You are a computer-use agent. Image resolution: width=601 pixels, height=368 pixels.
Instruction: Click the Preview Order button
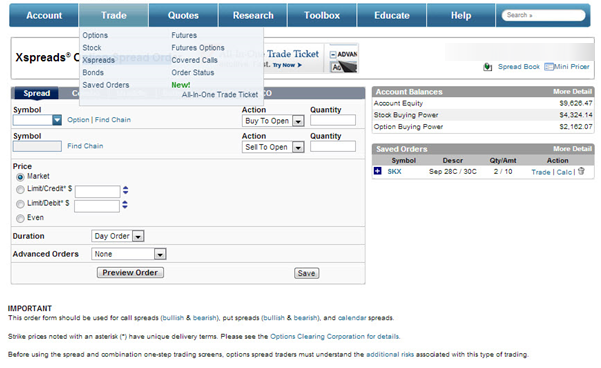(x=130, y=273)
